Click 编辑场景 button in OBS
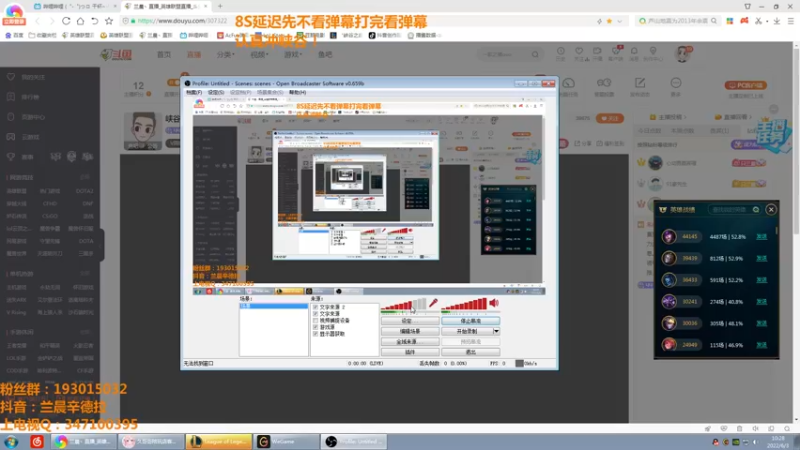Image resolution: width=800 pixels, height=450 pixels. pos(410,331)
